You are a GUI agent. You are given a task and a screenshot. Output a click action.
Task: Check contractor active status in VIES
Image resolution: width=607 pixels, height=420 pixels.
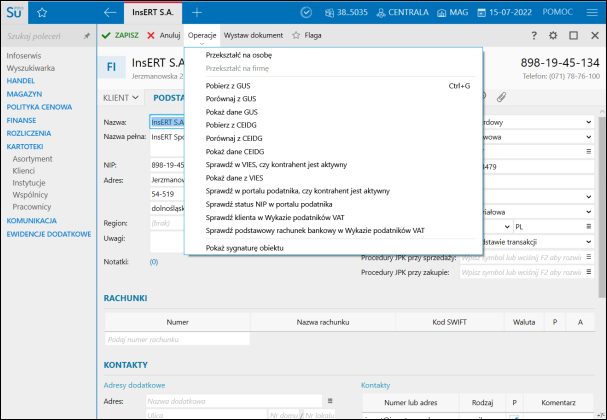pyautogui.click(x=276, y=165)
